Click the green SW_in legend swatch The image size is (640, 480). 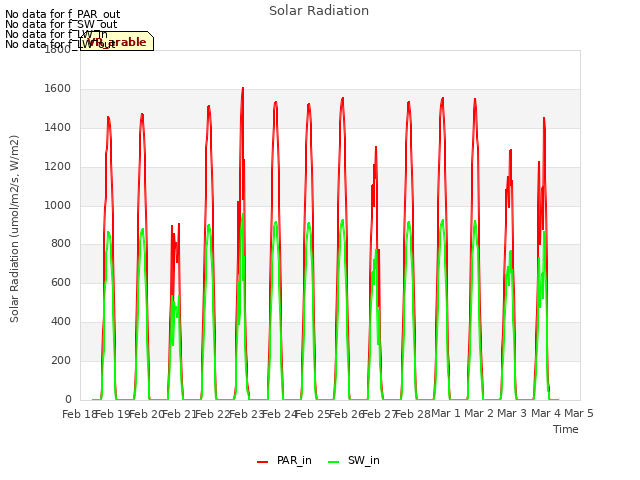[x=333, y=462]
